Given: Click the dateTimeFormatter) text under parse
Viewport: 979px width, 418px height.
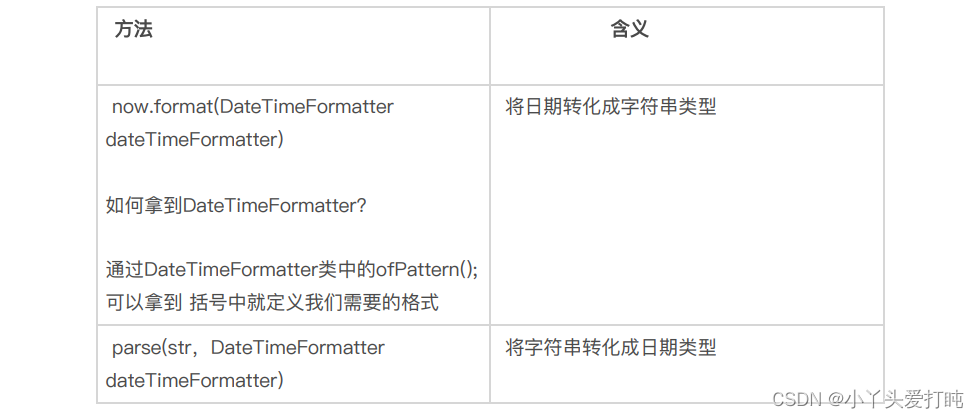Looking at the screenshot, I should pos(194,380).
